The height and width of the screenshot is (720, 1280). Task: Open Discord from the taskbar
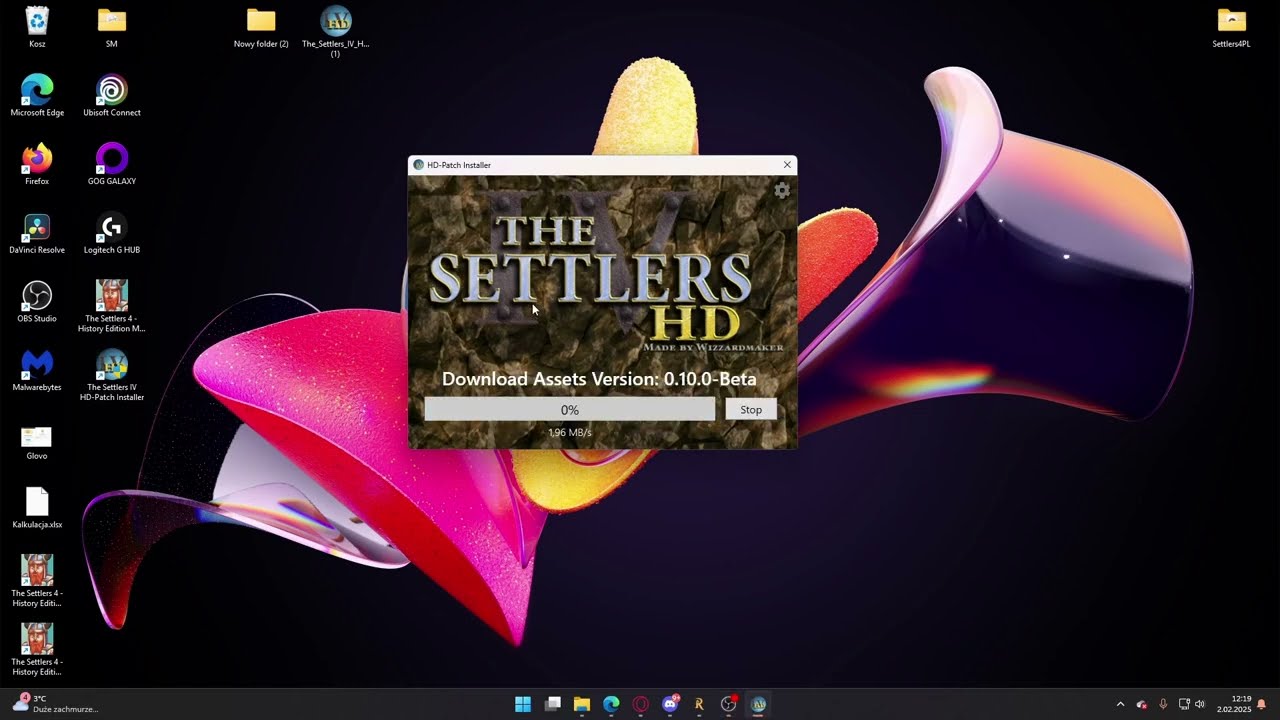[x=670, y=704]
